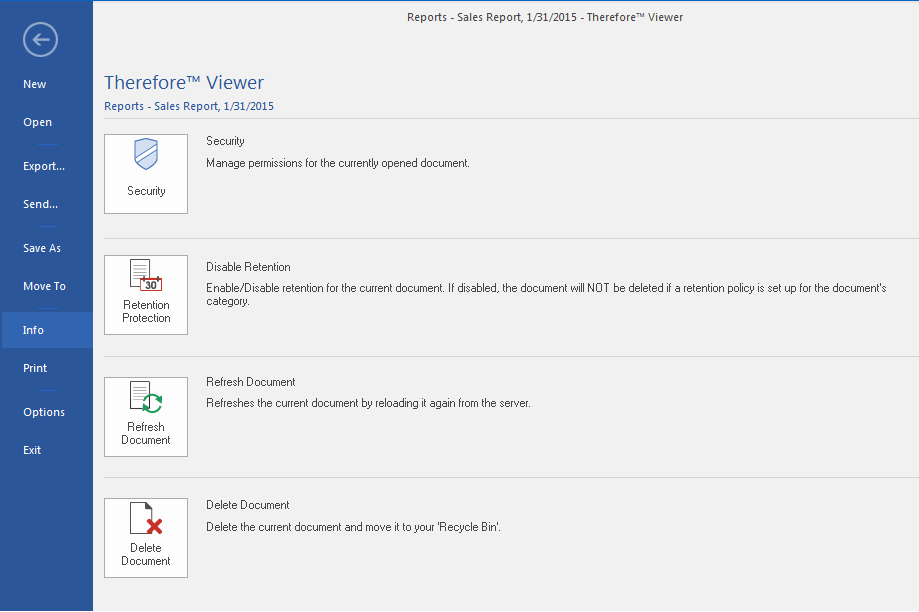Click the Retention Protection calendar document icon
Screen dimensions: 919x612
[146, 275]
